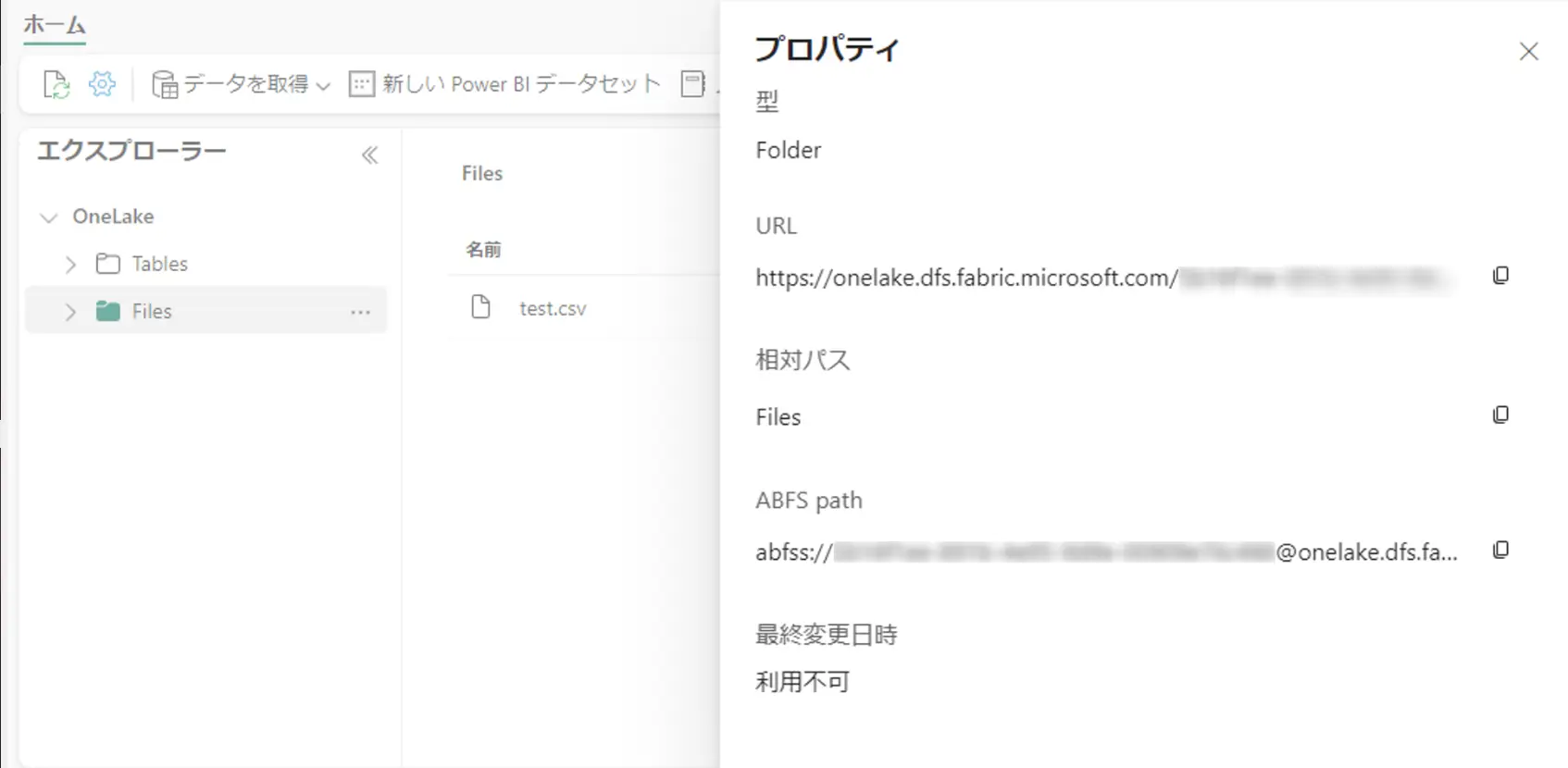
Task: Collapse the エクスプローラー pane with double chevron
Action: 369,155
